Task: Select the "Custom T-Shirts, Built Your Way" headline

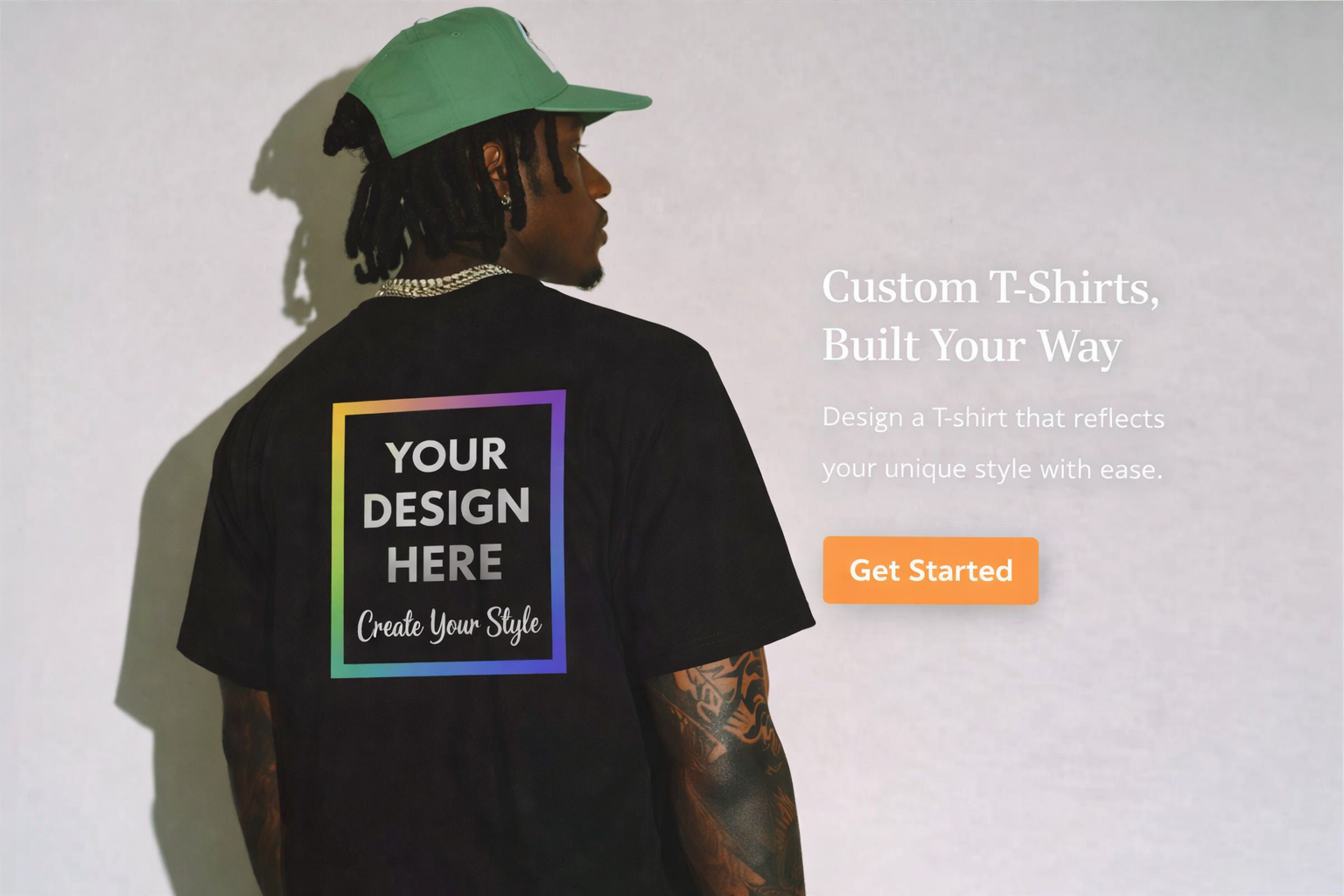Action: coord(990,315)
